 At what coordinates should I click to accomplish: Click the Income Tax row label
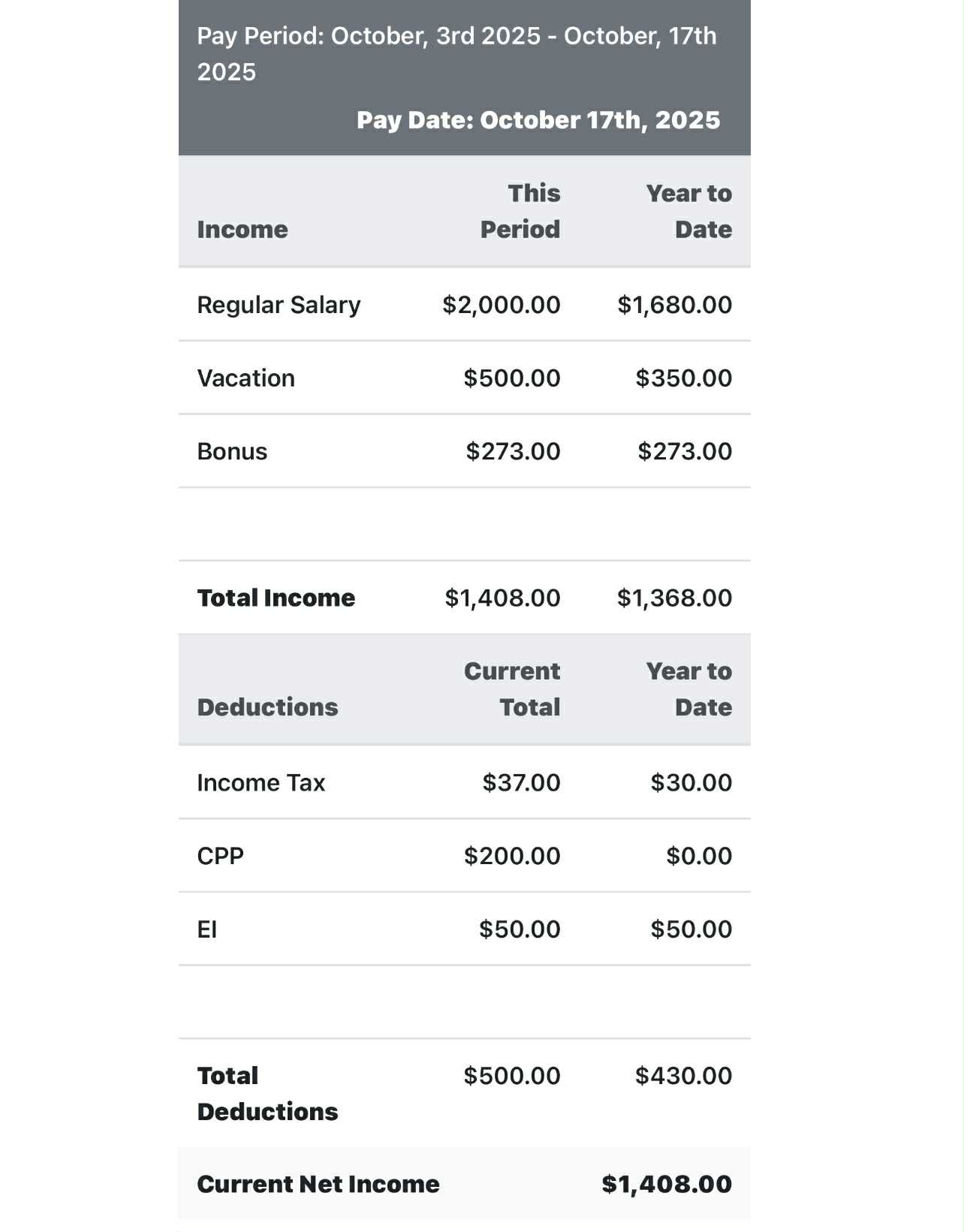(261, 782)
